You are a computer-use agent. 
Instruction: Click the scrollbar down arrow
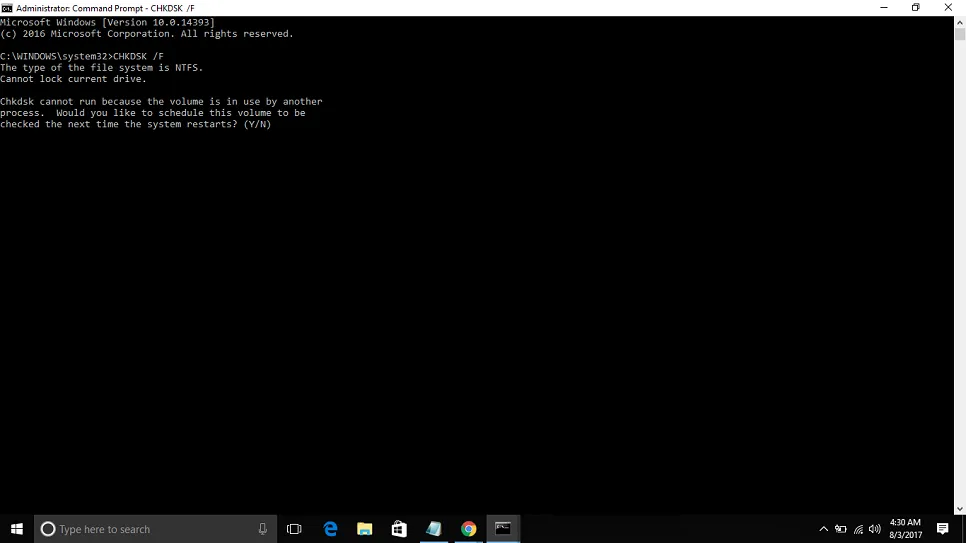[x=960, y=509]
